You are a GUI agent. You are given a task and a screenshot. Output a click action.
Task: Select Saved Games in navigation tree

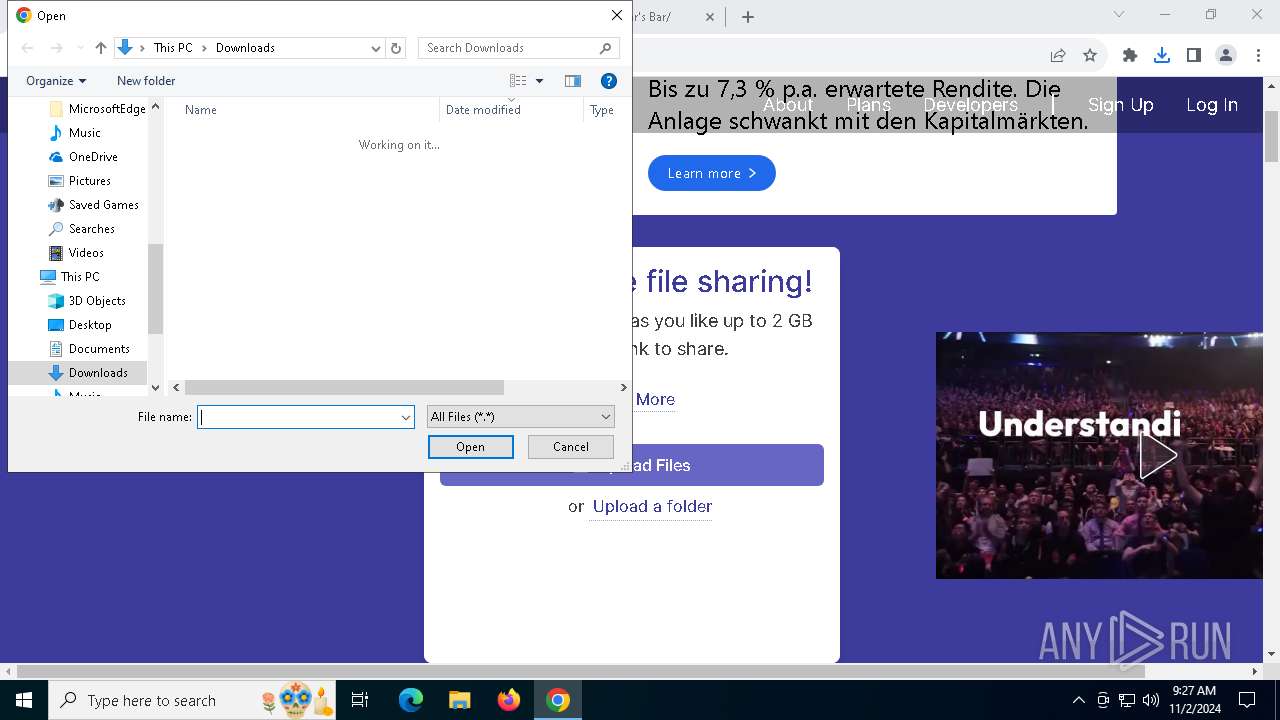(104, 205)
